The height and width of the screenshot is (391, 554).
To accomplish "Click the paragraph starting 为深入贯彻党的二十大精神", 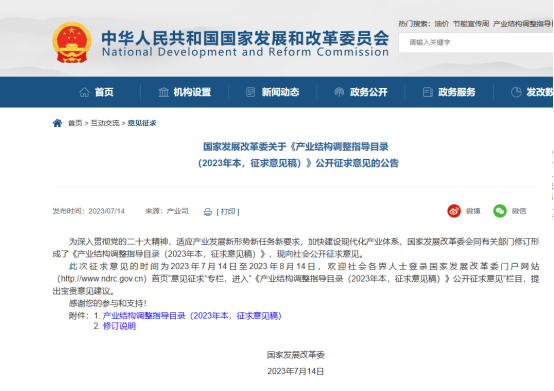I will tap(296, 248).
